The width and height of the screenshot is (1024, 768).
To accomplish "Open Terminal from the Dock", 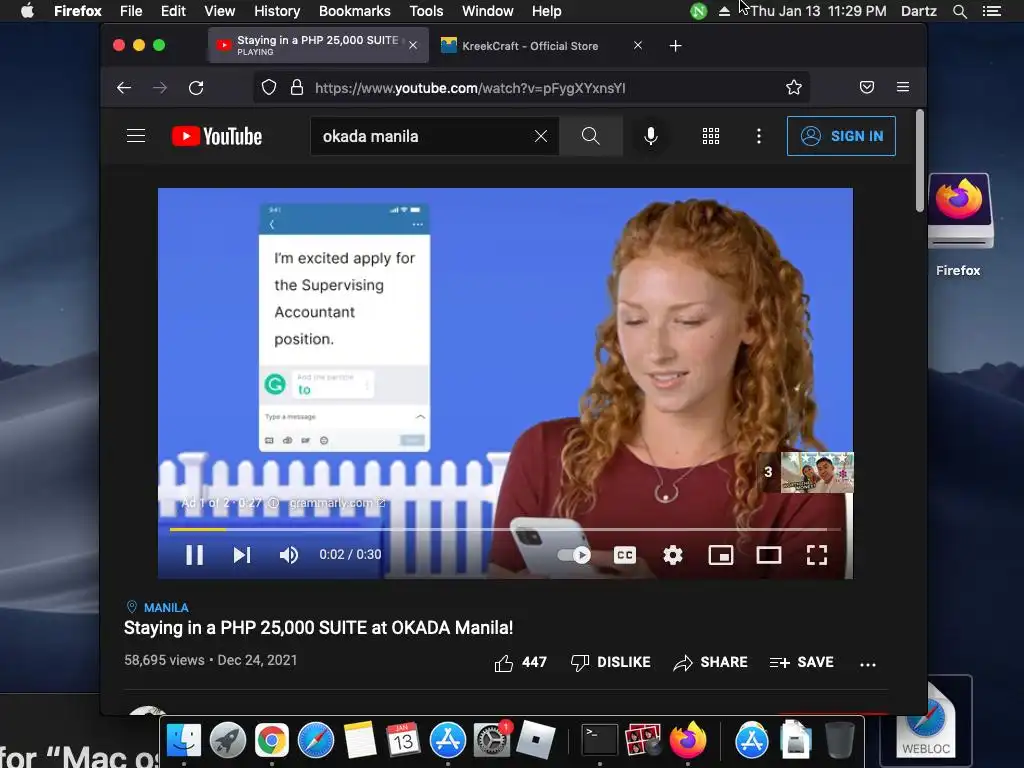I will click(600, 740).
